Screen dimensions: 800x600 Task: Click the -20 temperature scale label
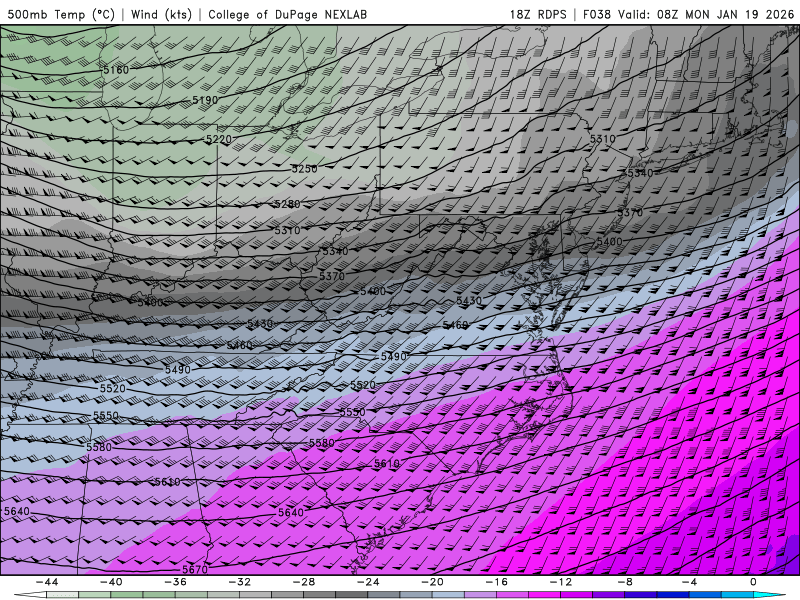[432, 582]
